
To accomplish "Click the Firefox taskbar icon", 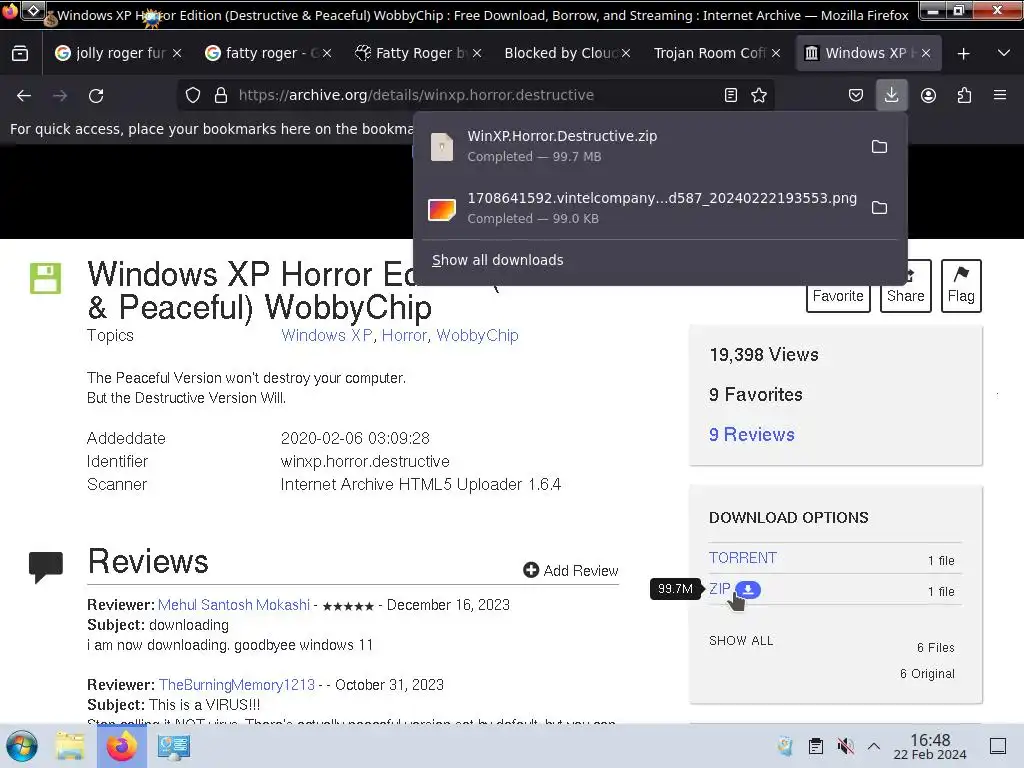I will 122,746.
